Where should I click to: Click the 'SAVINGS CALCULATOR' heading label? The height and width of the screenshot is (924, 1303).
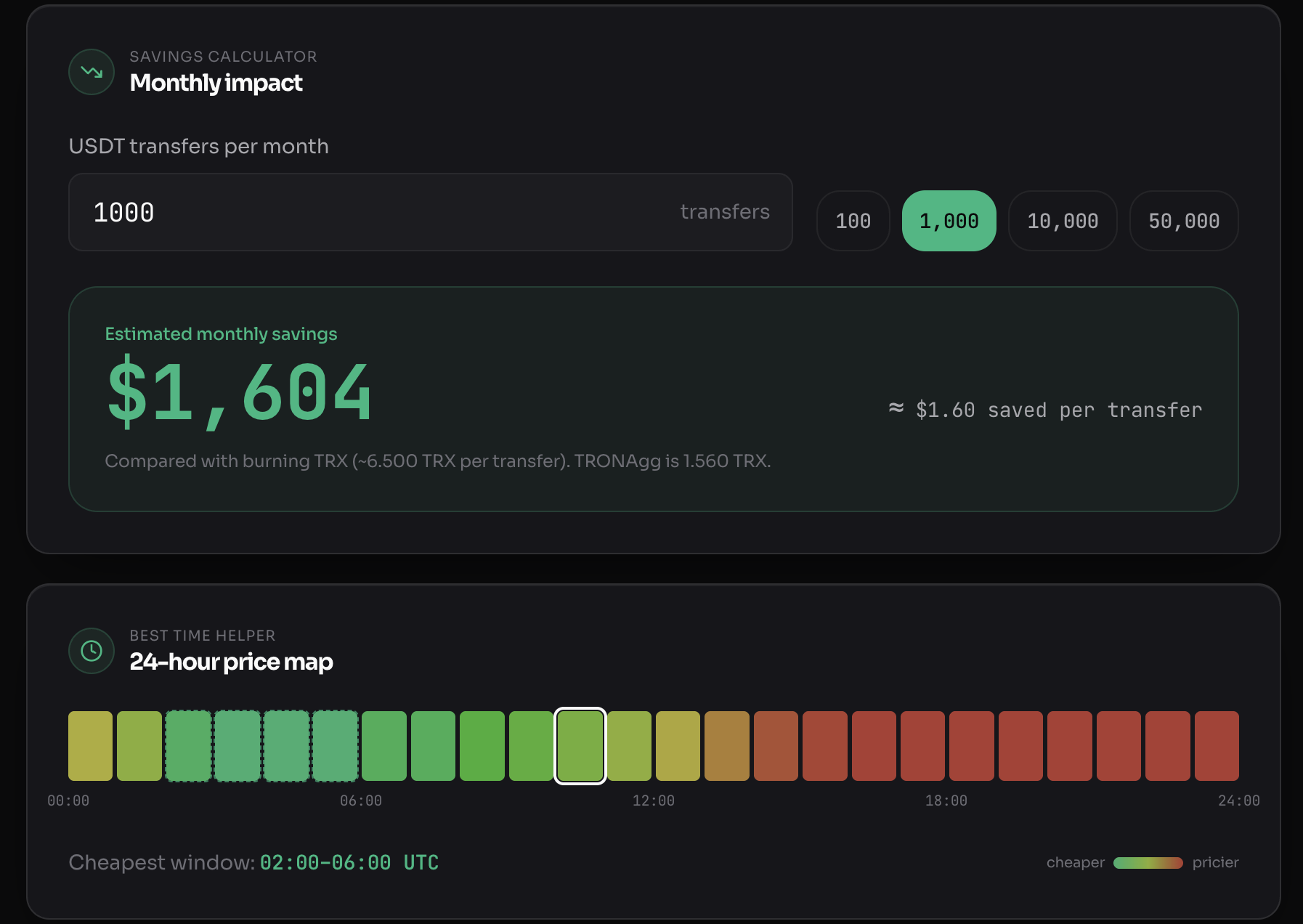(x=224, y=57)
